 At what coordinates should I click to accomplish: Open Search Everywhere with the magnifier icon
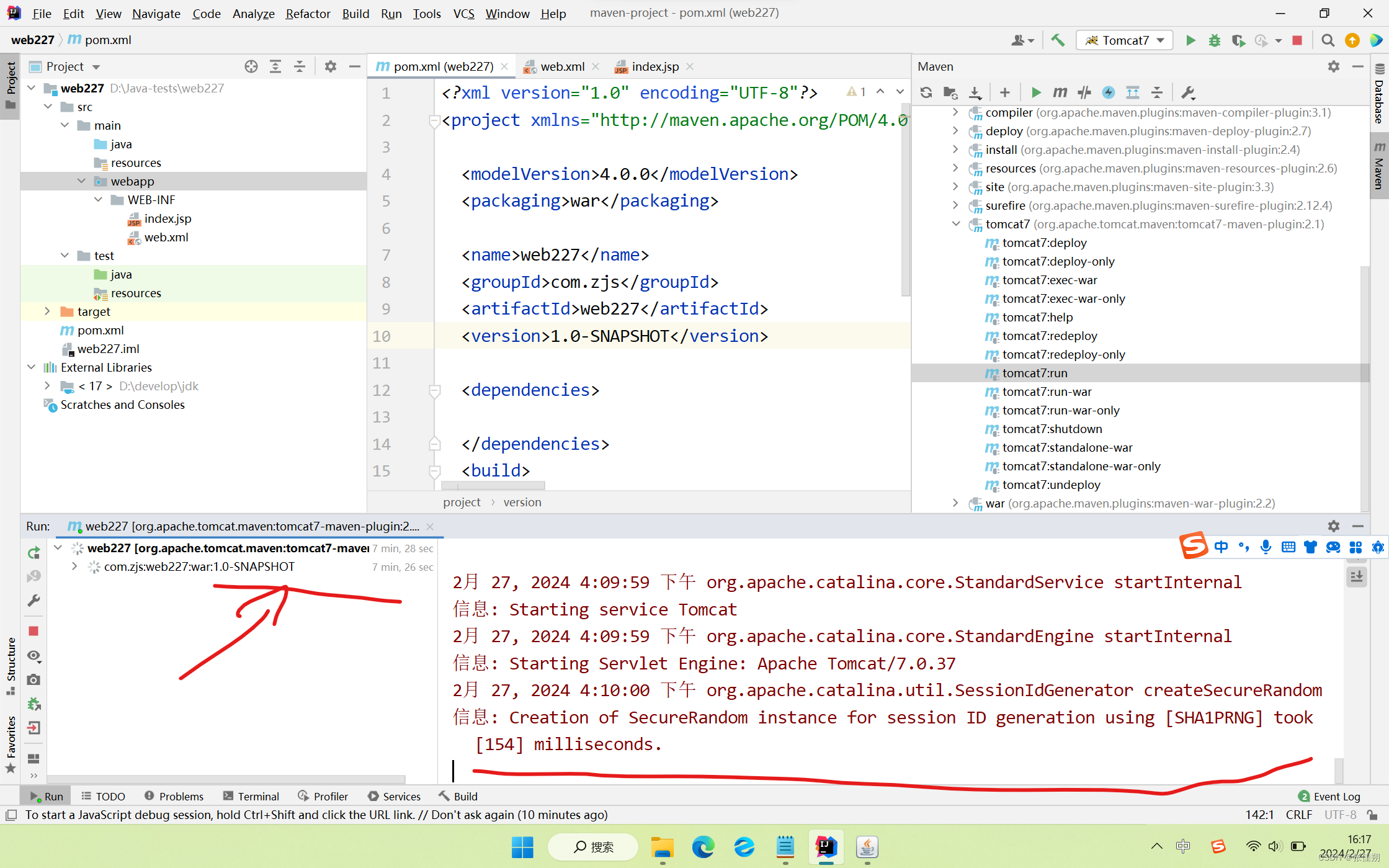pyautogui.click(x=1328, y=40)
